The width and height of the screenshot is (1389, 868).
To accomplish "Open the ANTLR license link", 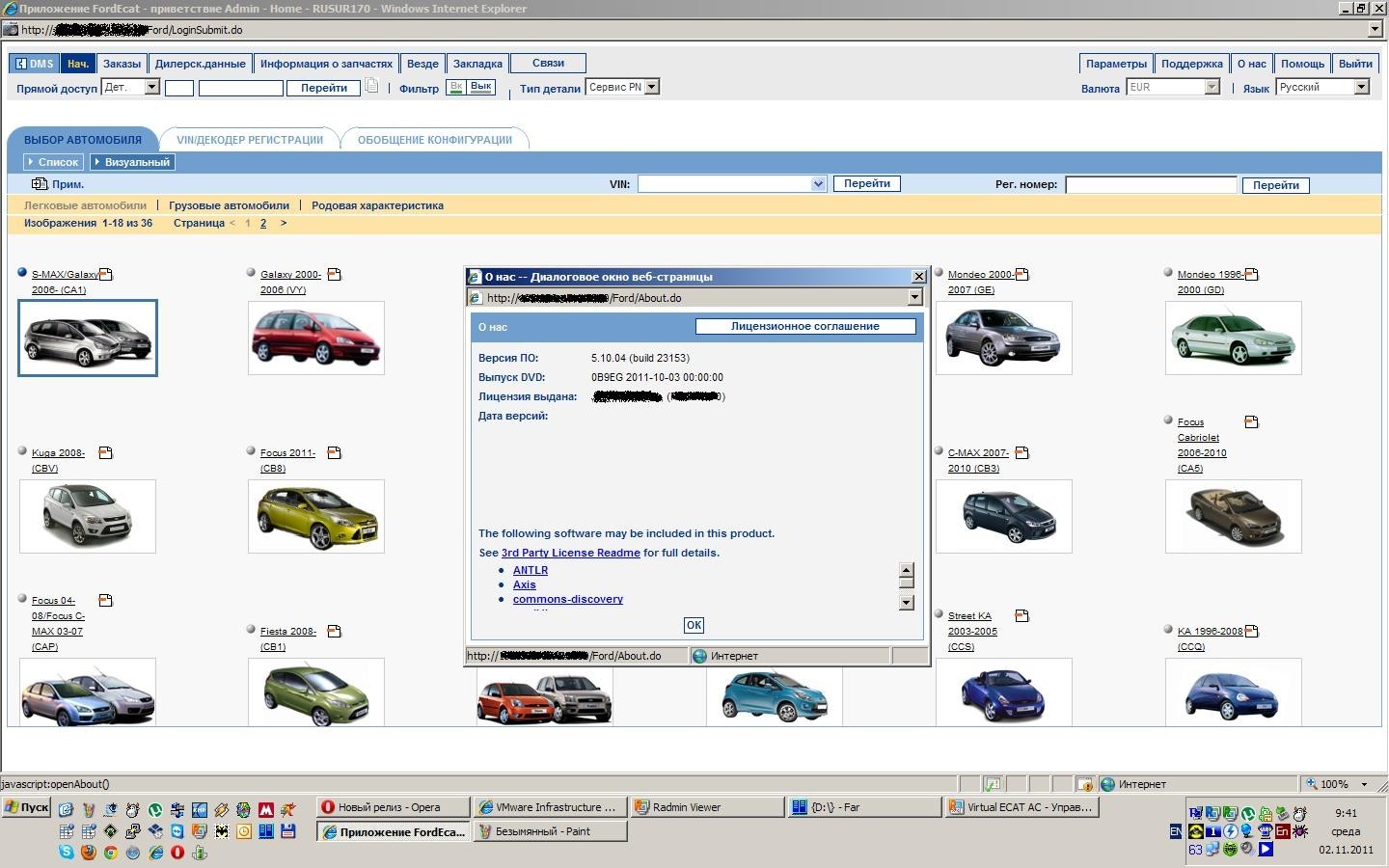I will pyautogui.click(x=531, y=570).
